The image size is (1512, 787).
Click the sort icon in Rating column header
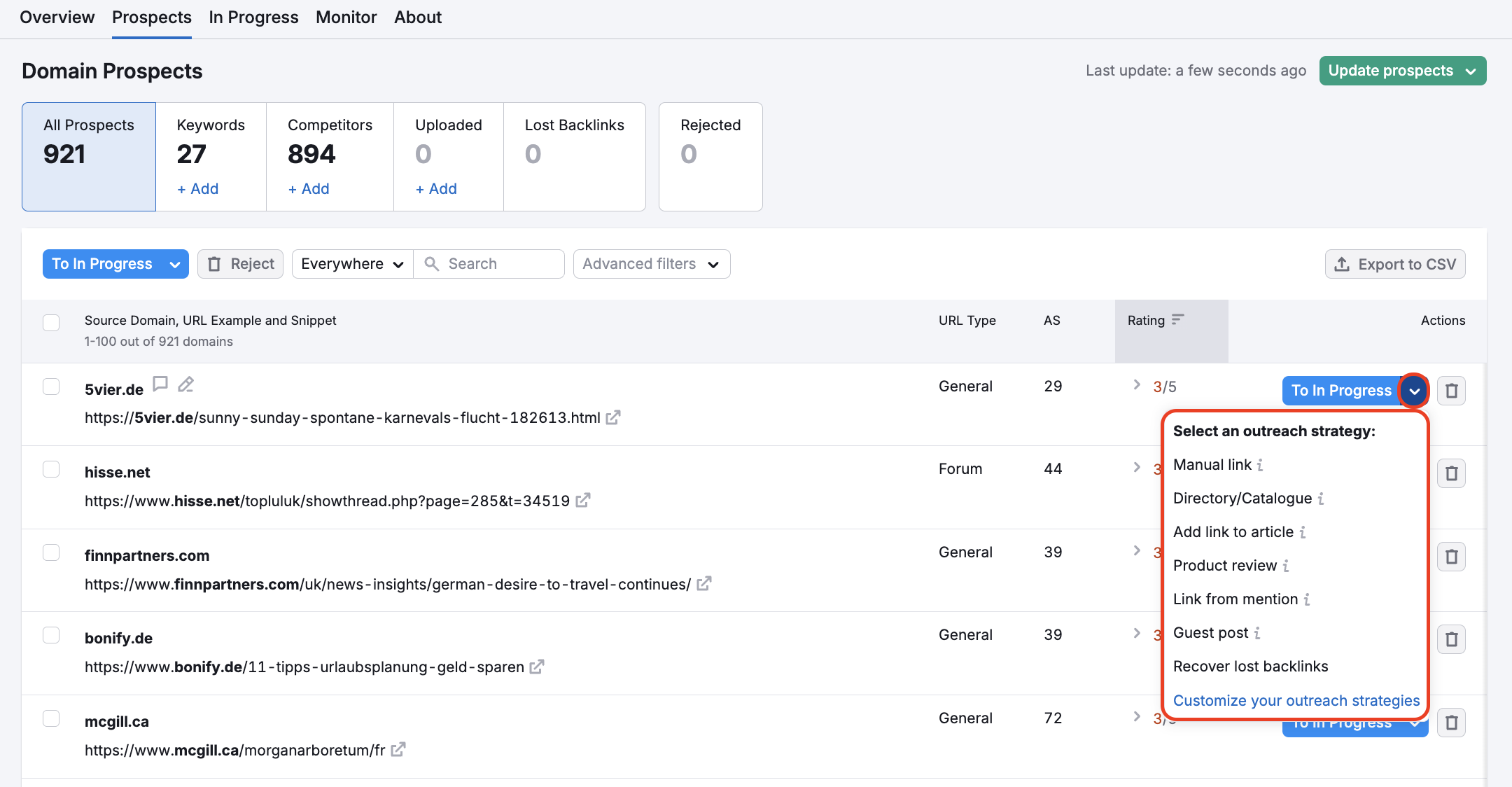point(1178,319)
